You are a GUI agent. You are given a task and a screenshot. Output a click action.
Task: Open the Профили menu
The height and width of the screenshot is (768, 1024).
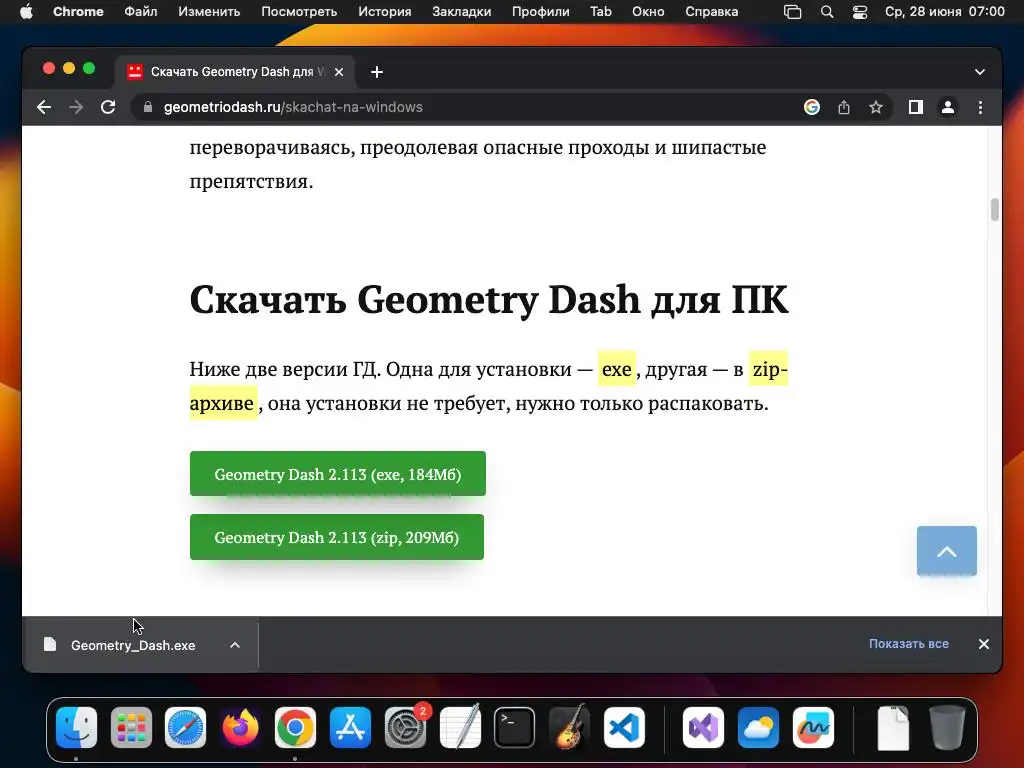point(541,12)
